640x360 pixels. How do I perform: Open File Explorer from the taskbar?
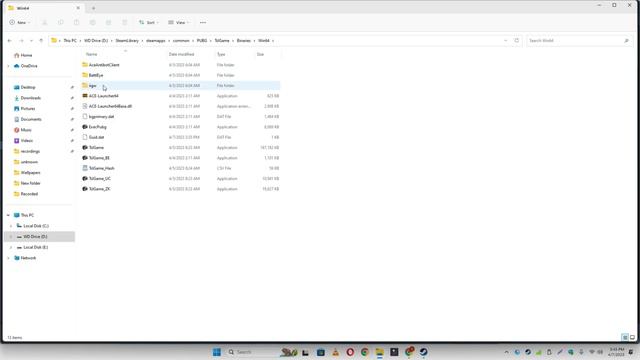[x=380, y=352]
